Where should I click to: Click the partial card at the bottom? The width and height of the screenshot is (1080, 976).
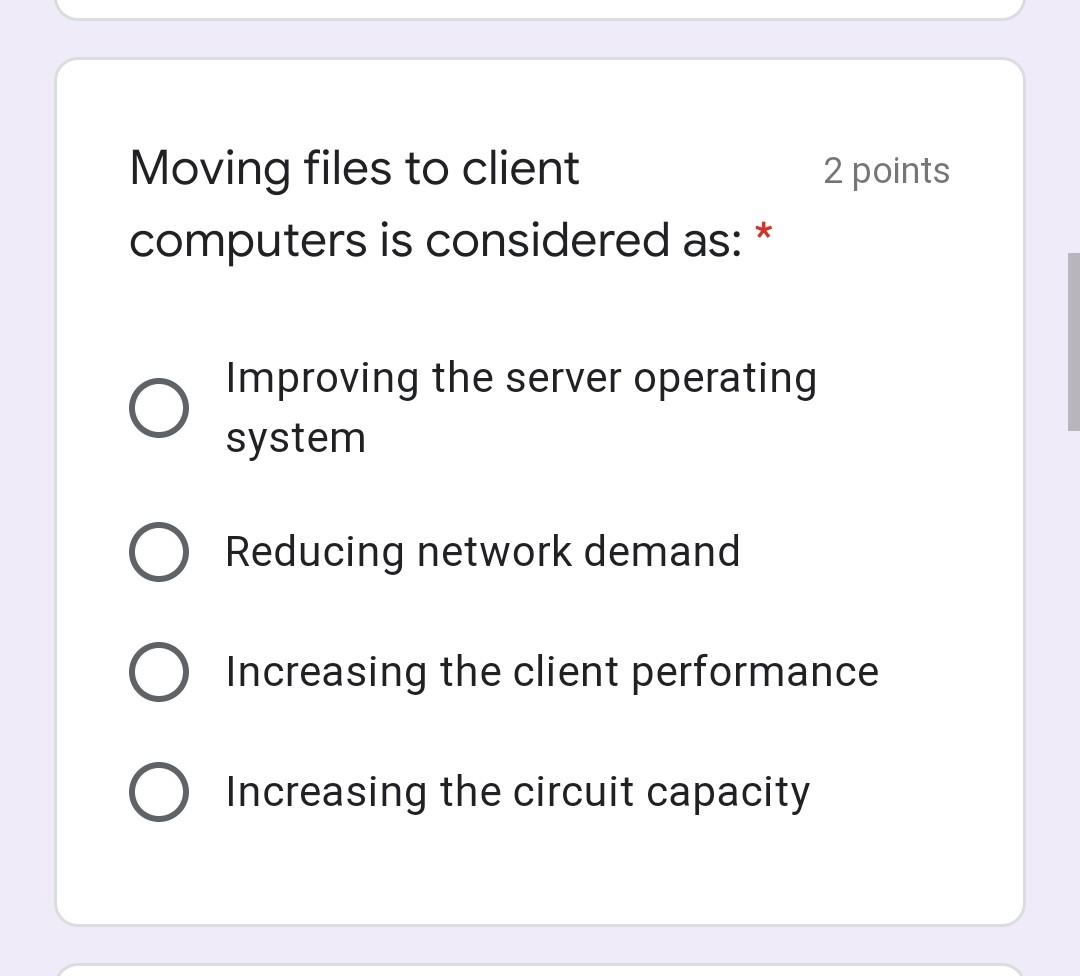pos(540,968)
